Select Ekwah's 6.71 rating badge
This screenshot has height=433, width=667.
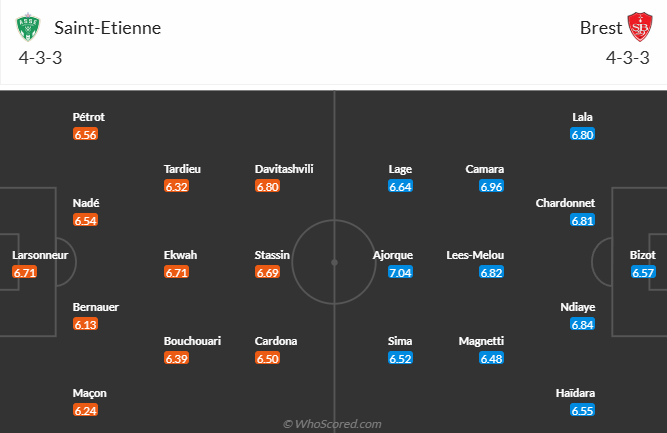click(177, 272)
